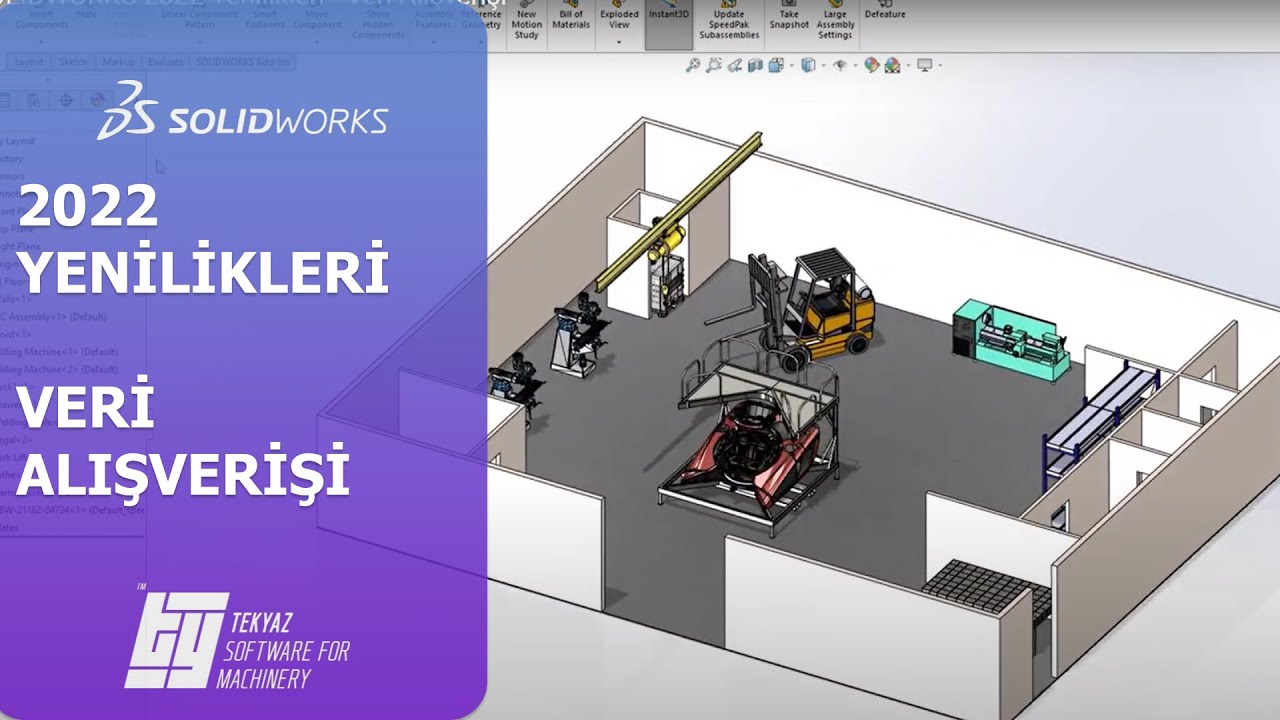Screen dimensions: 1280x720
Task: Click the Reference Geometry command
Action: tap(480, 16)
